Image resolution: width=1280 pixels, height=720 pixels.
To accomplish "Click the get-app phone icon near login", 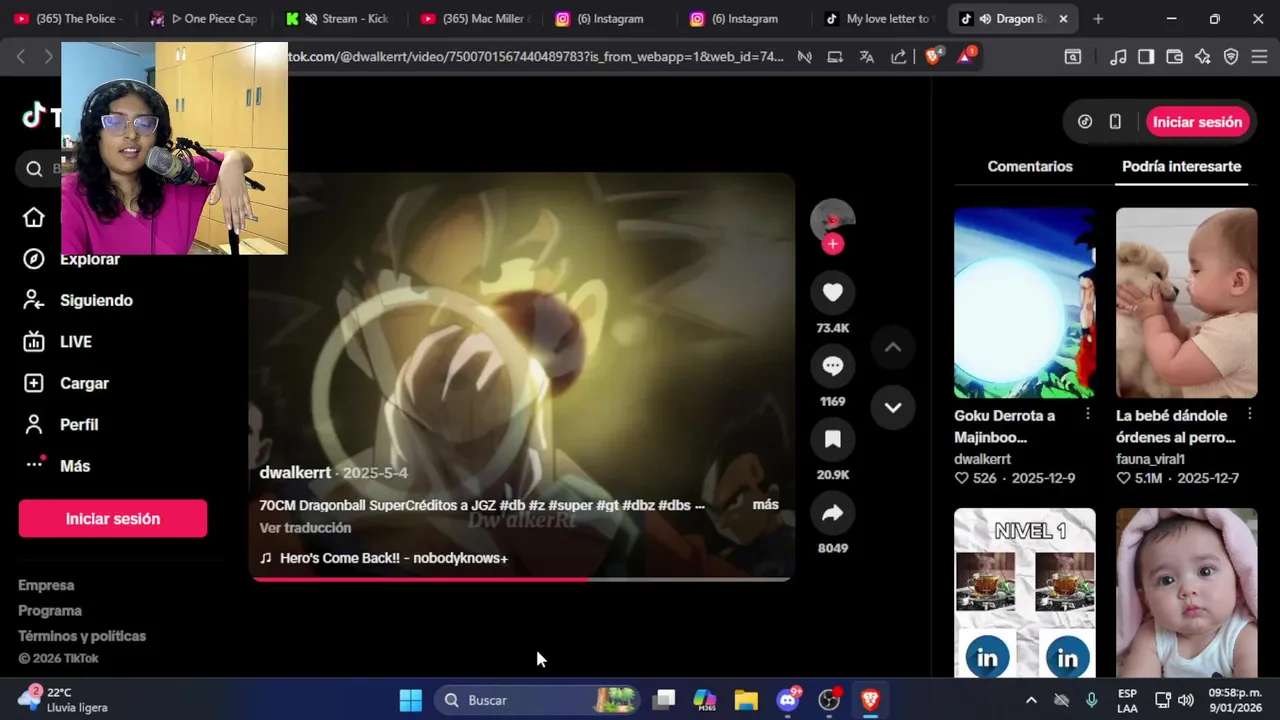I will tap(1115, 122).
